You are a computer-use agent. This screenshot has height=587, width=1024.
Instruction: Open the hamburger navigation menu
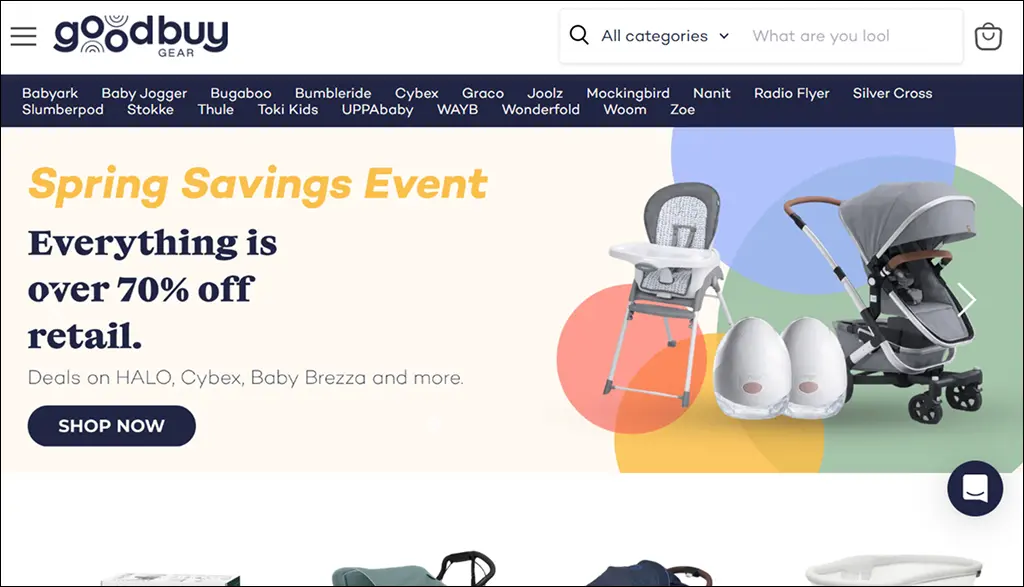click(24, 37)
